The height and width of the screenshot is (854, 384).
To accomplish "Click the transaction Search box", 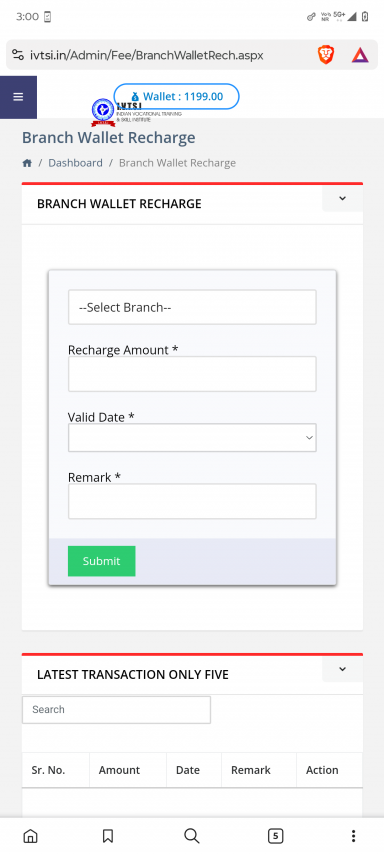I will pyautogui.click(x=117, y=710).
